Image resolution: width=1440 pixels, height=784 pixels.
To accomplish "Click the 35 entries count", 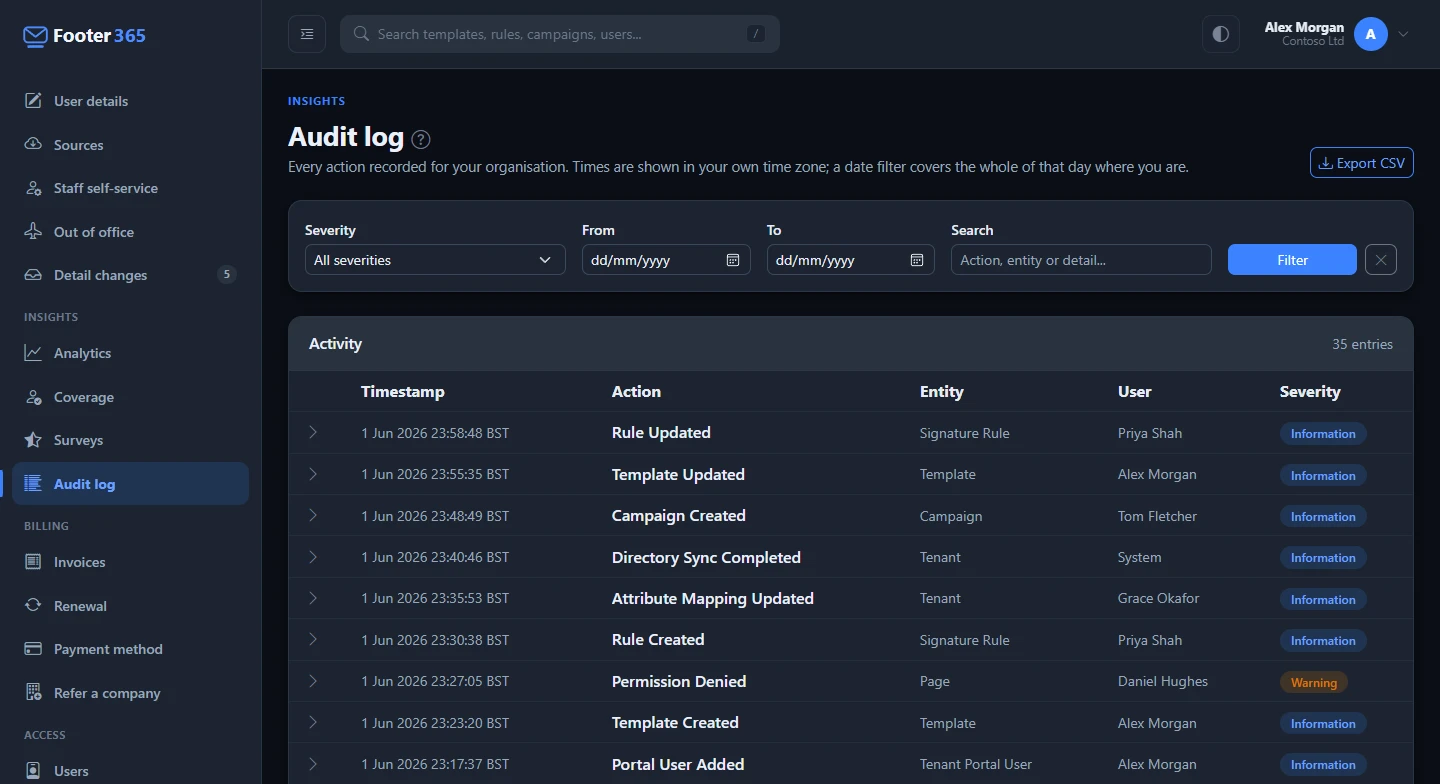I will point(1362,344).
